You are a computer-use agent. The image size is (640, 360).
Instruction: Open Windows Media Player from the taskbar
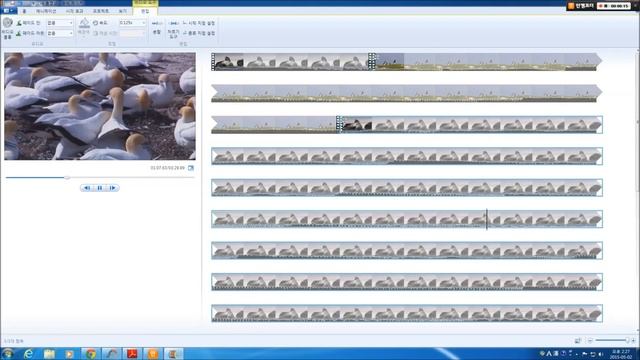[x=69, y=354]
